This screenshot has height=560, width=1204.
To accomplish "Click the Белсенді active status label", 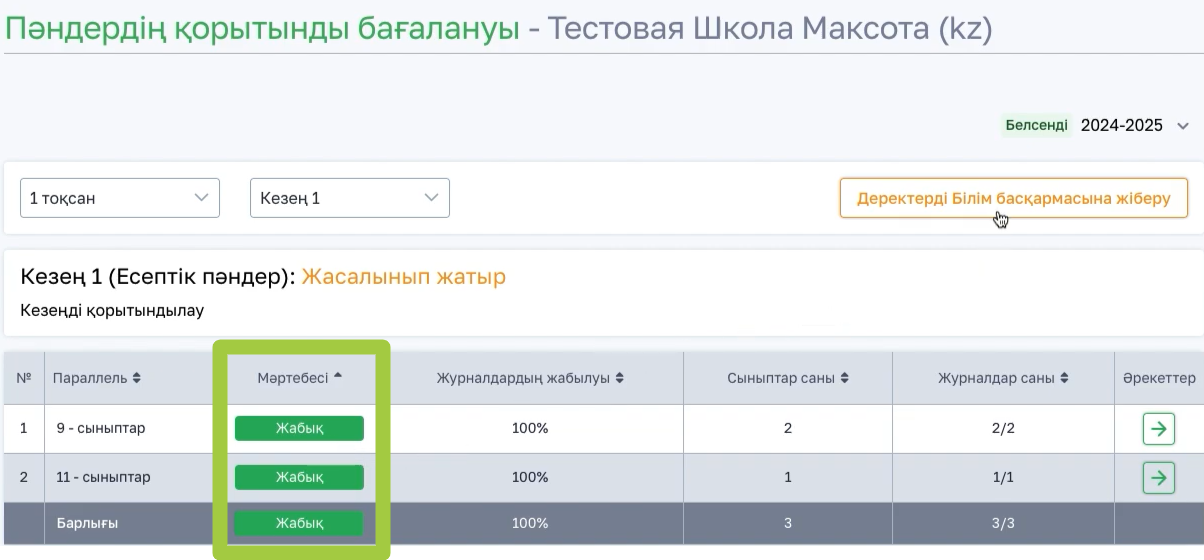I will (1036, 125).
